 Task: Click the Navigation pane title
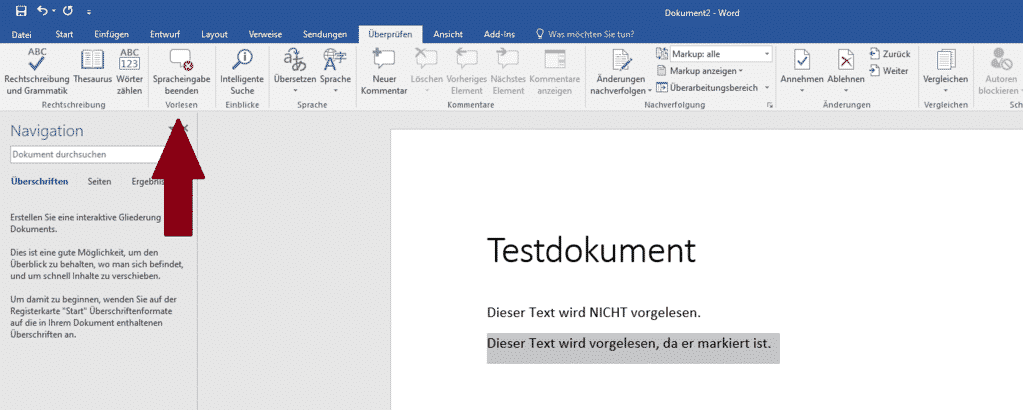pos(47,131)
